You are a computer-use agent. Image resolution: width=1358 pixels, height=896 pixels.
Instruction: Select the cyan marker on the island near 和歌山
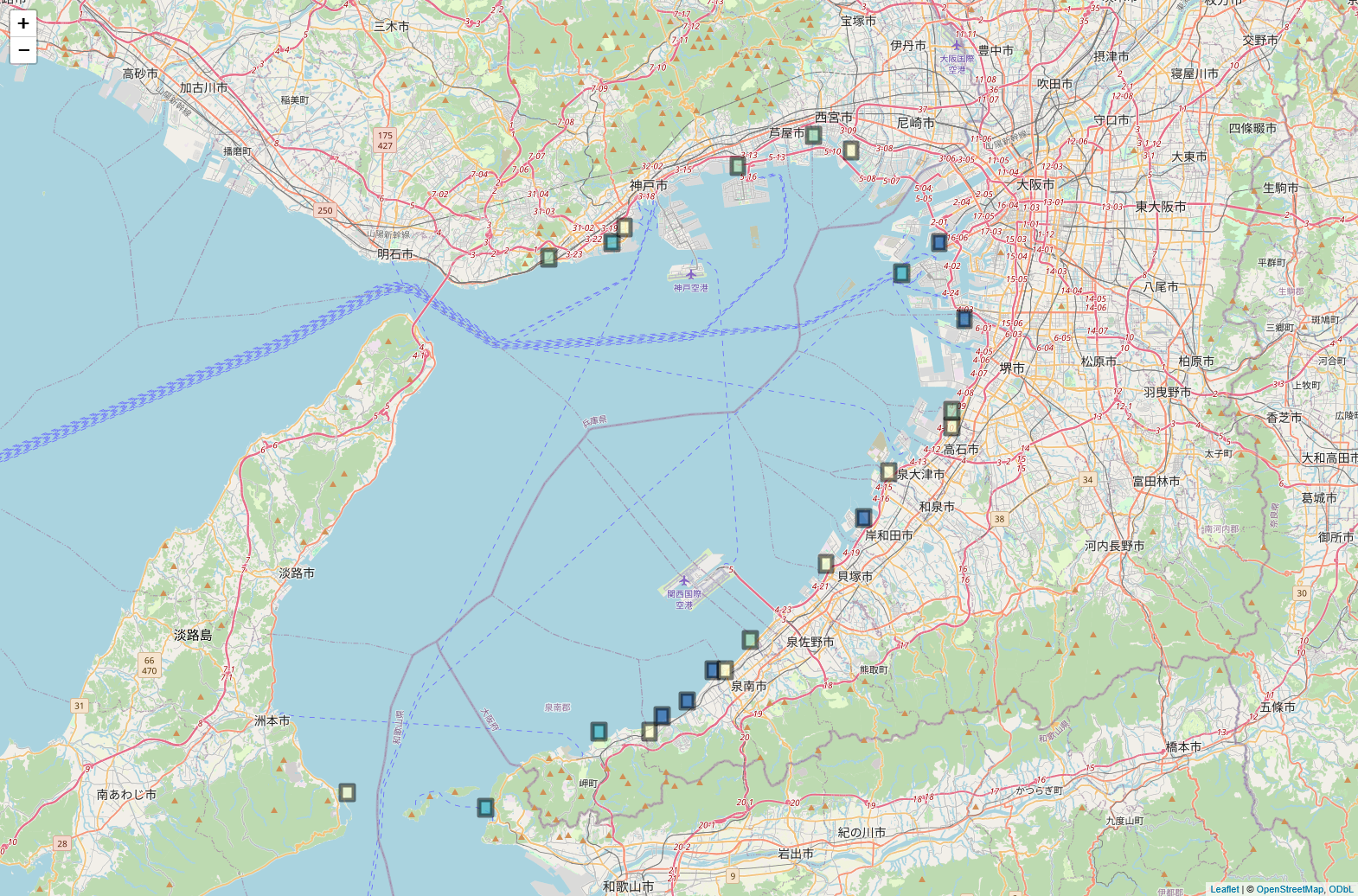485,808
